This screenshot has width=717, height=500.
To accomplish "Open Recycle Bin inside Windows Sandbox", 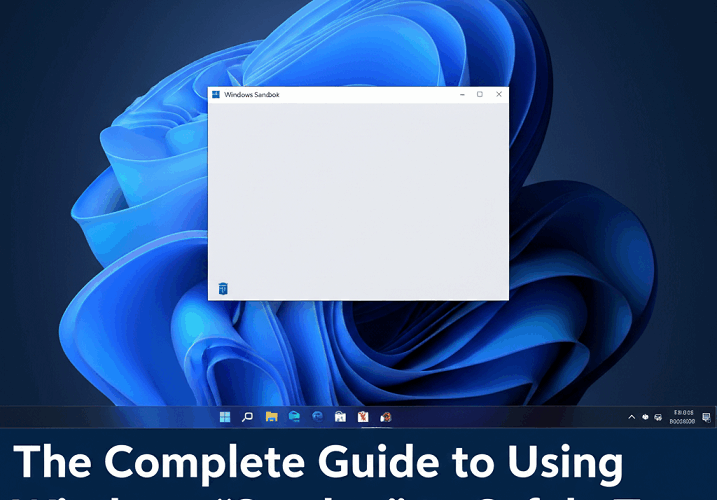I will point(223,289).
